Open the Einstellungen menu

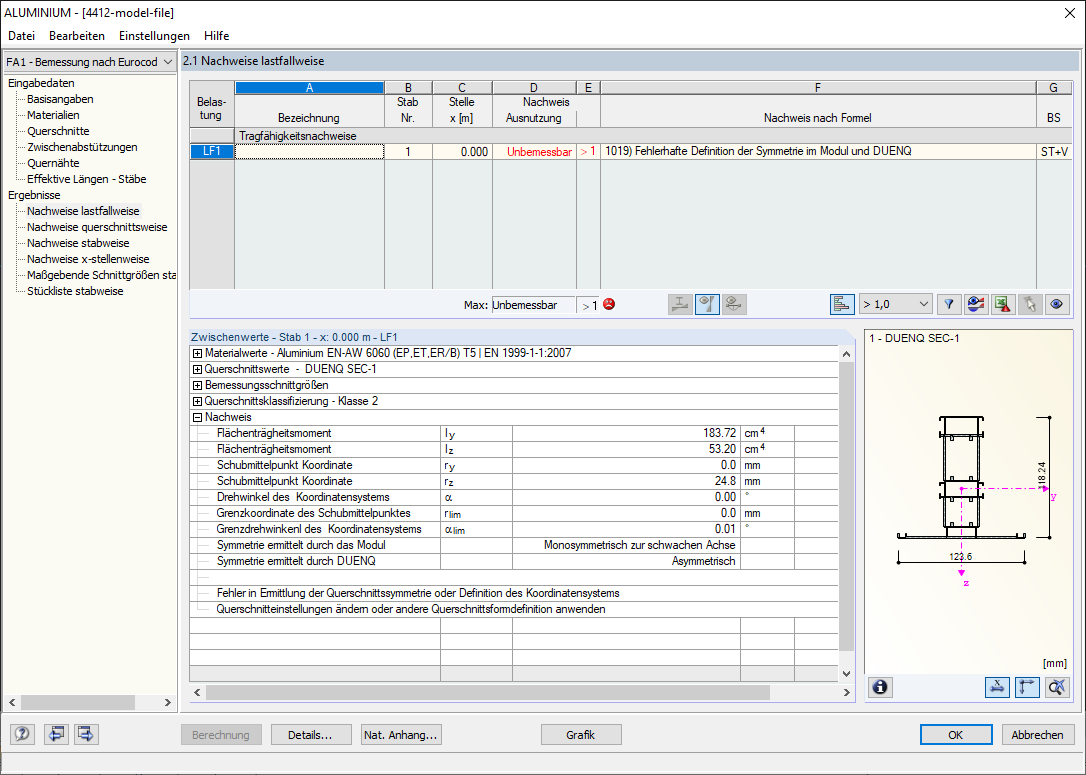point(154,36)
